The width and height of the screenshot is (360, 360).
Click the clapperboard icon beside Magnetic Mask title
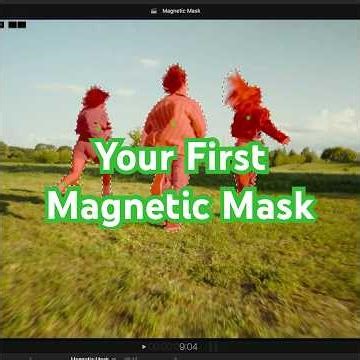[154, 11]
